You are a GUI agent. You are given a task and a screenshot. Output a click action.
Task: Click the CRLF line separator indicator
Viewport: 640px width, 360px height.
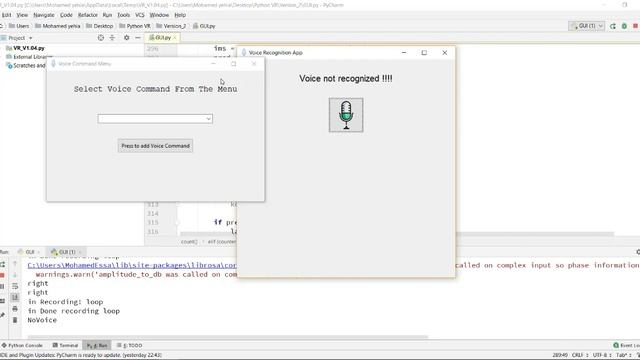click(580, 355)
